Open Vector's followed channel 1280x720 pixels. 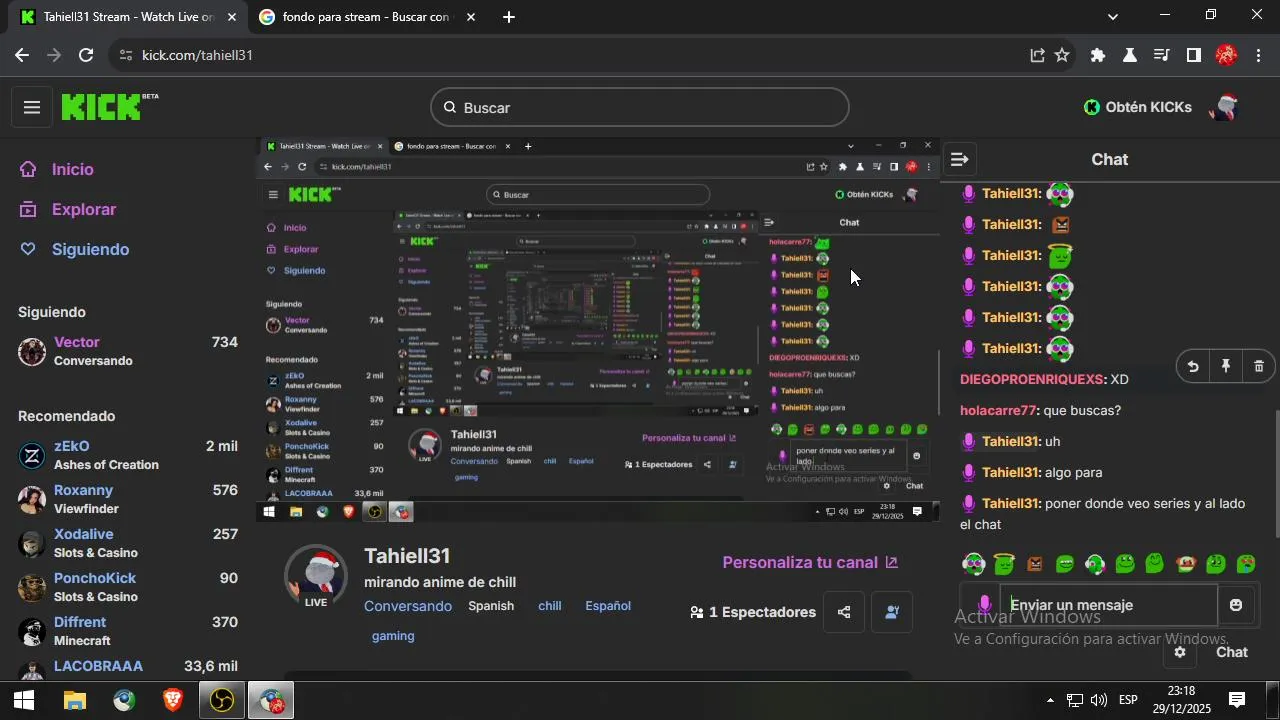128,351
